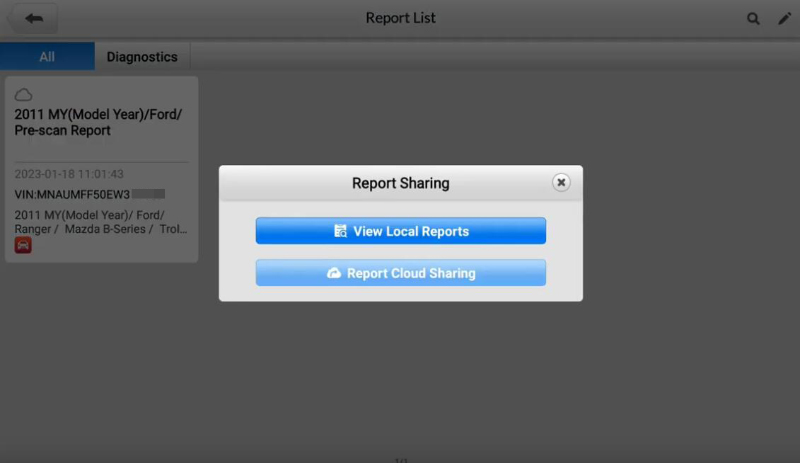Click the cloud icon in Report Cloud Sharing
Image resolution: width=800 pixels, height=463 pixels.
pos(334,273)
